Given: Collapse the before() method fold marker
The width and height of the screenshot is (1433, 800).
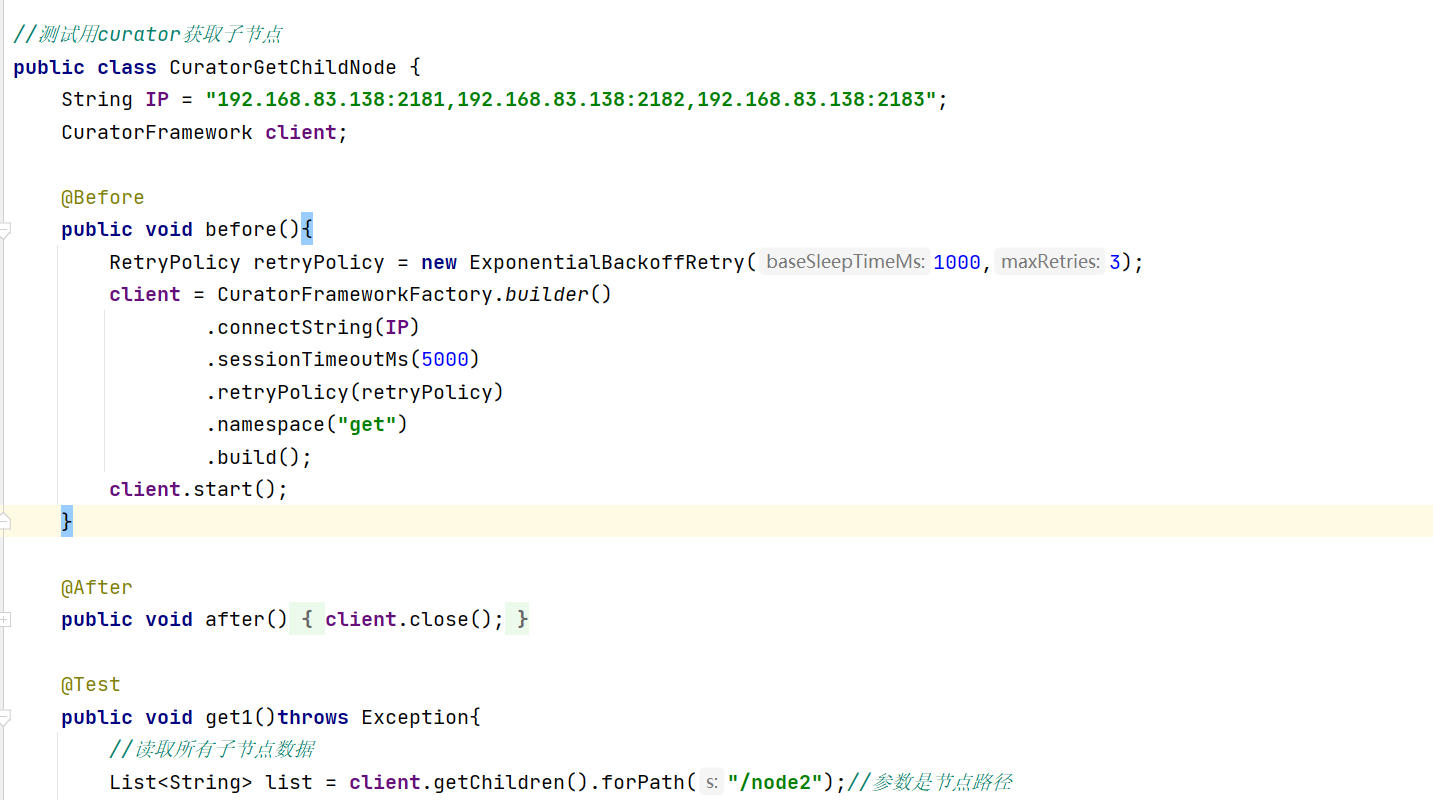Looking at the screenshot, I should pyautogui.click(x=5, y=230).
